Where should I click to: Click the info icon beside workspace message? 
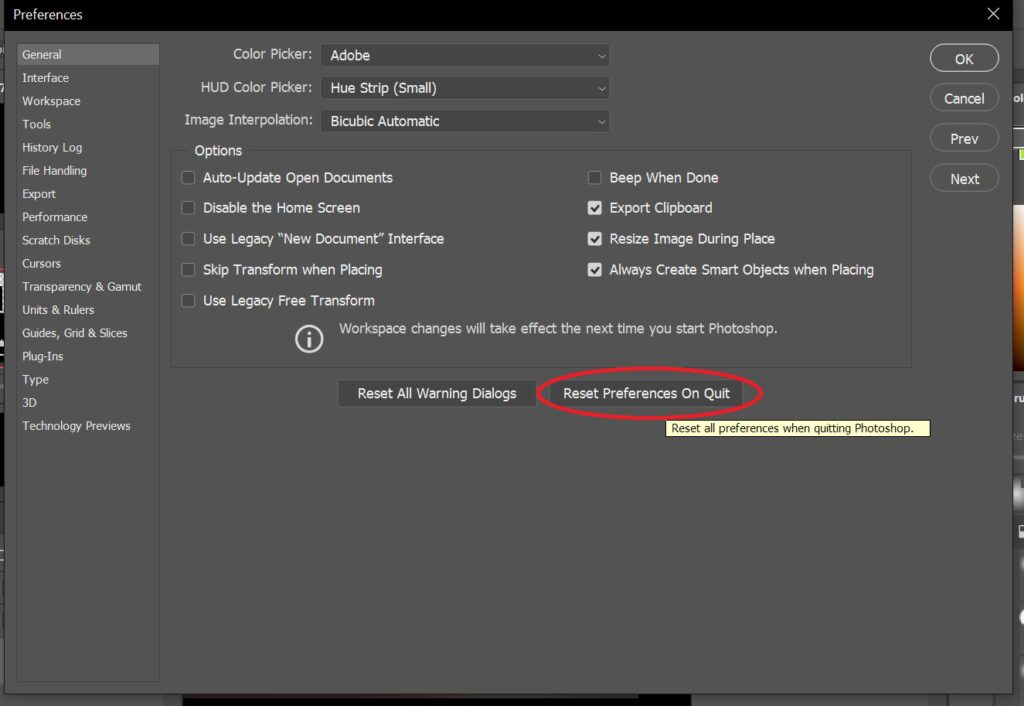309,339
